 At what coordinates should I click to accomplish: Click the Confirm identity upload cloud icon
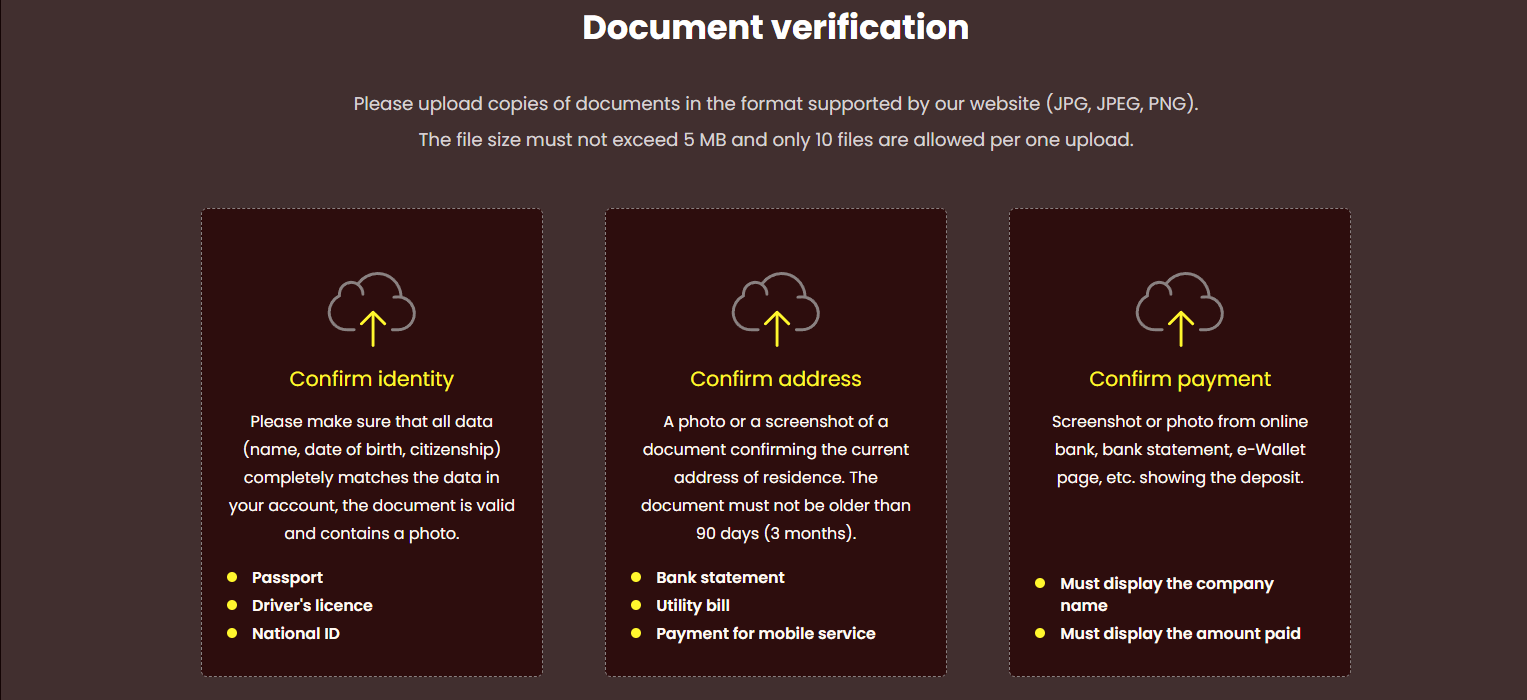coord(372,303)
